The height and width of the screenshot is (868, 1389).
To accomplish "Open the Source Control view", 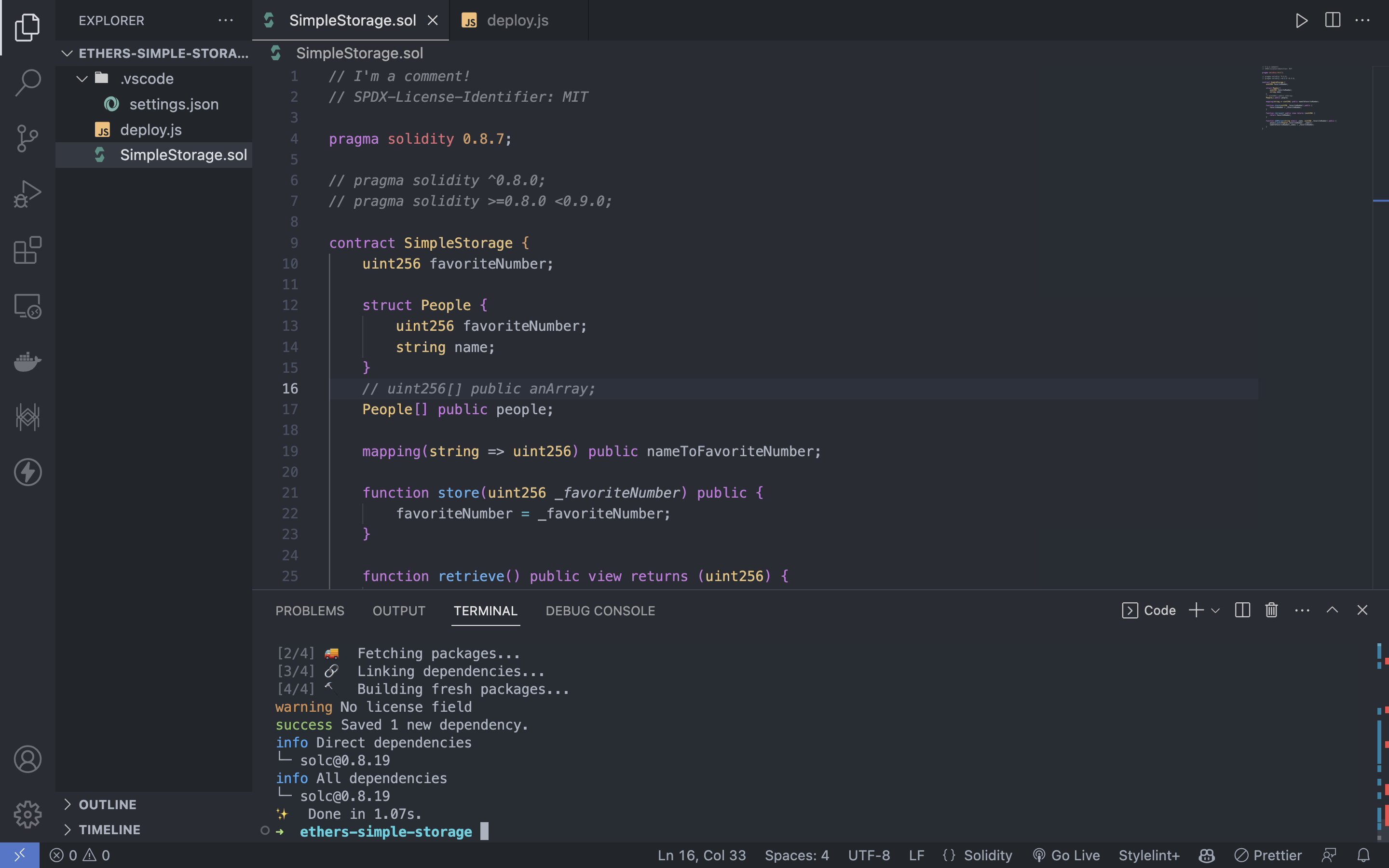I will [27, 138].
